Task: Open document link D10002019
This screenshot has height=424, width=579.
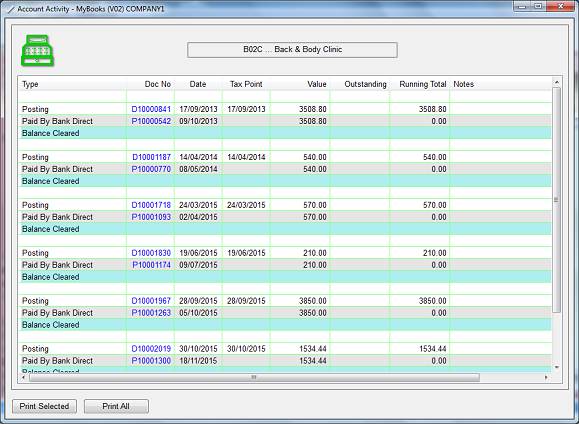Action: tap(151, 349)
